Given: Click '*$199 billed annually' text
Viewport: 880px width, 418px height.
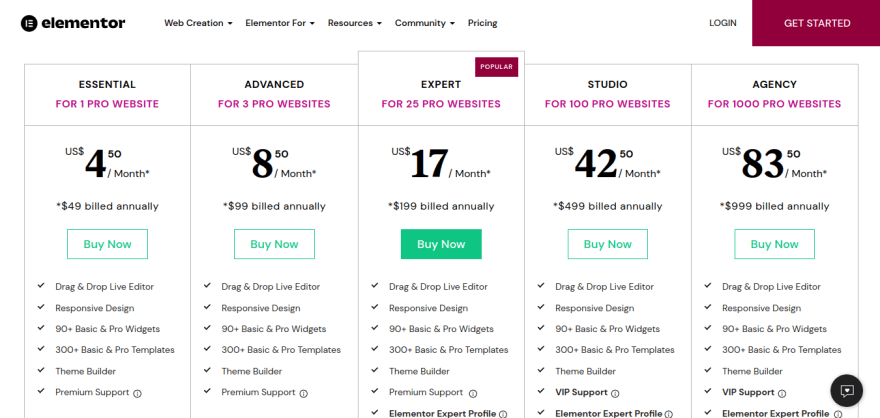Looking at the screenshot, I should 441,206.
